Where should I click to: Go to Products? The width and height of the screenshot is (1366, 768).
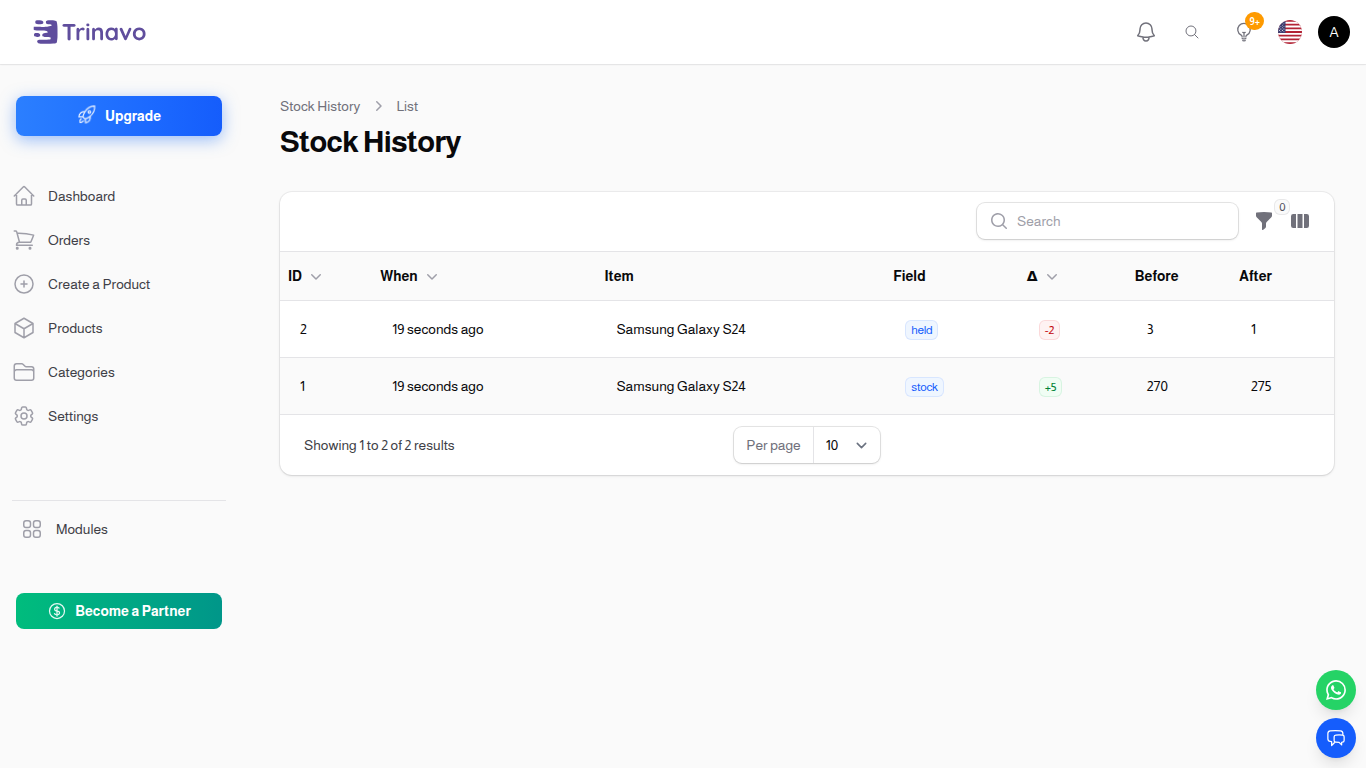coord(75,328)
